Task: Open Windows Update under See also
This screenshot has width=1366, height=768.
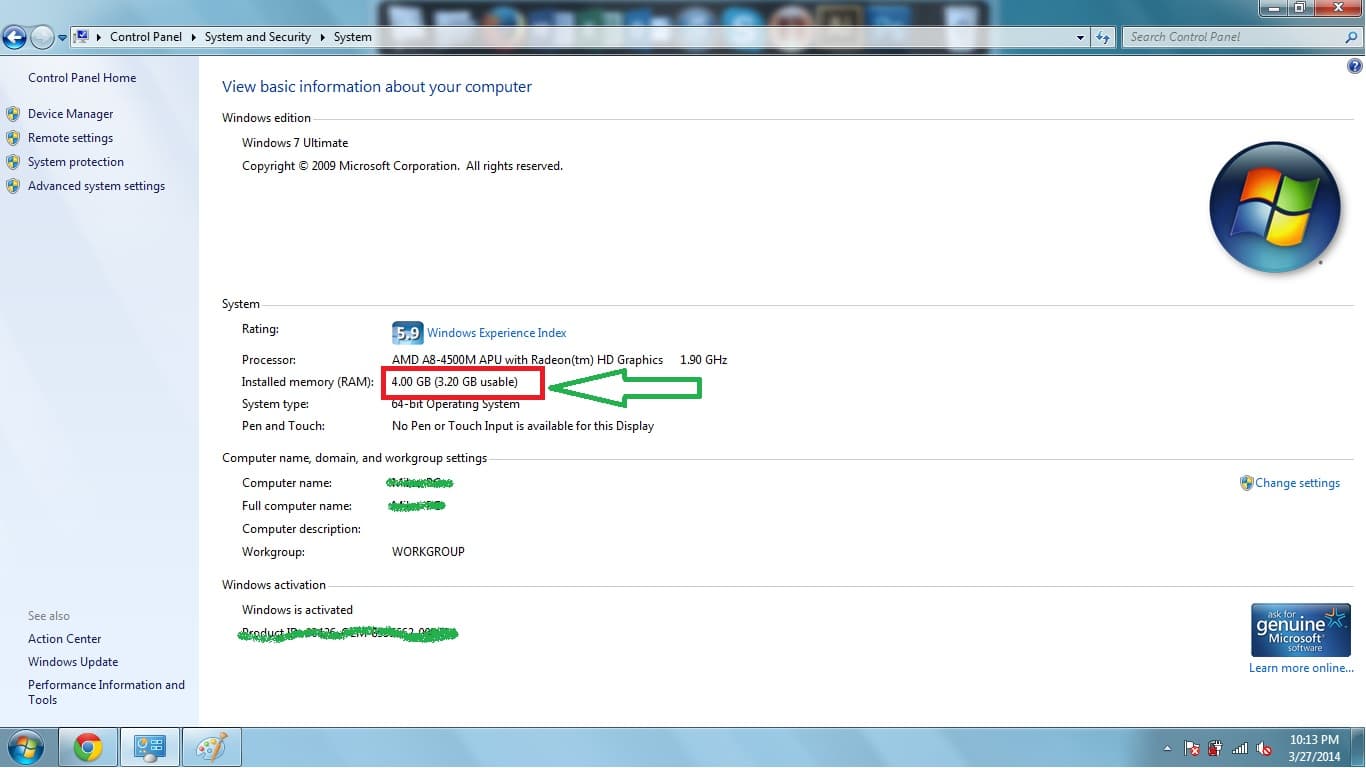Action: [x=73, y=662]
